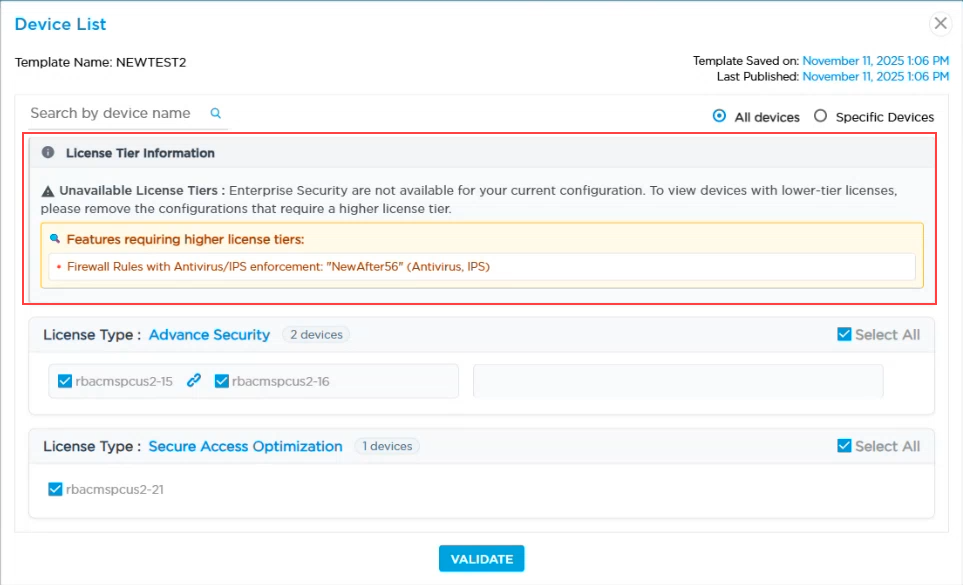Uncheck the rbacmspcus2-21 device checkbox
Image resolution: width=963 pixels, height=585 pixels.
pos(55,490)
